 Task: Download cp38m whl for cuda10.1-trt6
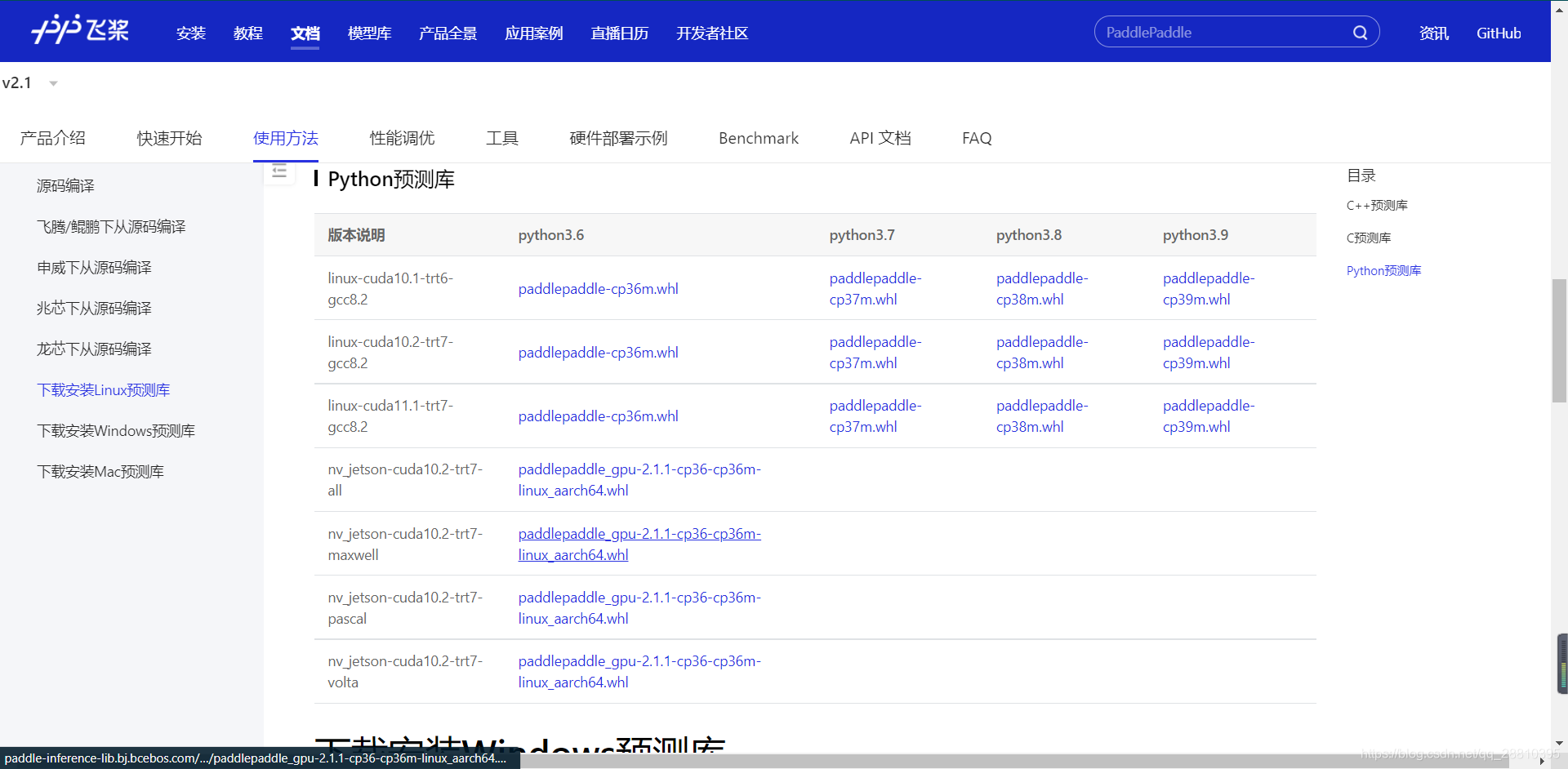coord(1042,289)
